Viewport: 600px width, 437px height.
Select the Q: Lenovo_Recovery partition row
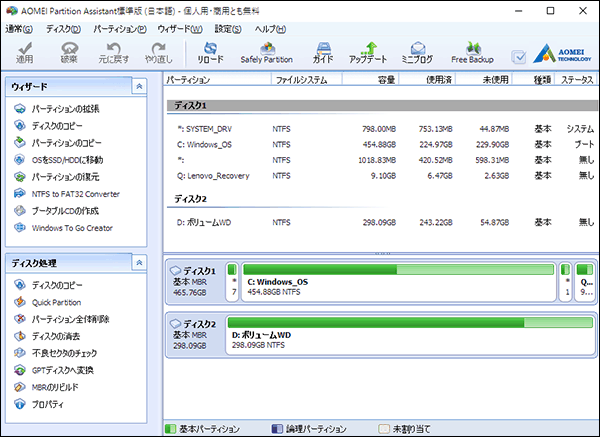383,176
